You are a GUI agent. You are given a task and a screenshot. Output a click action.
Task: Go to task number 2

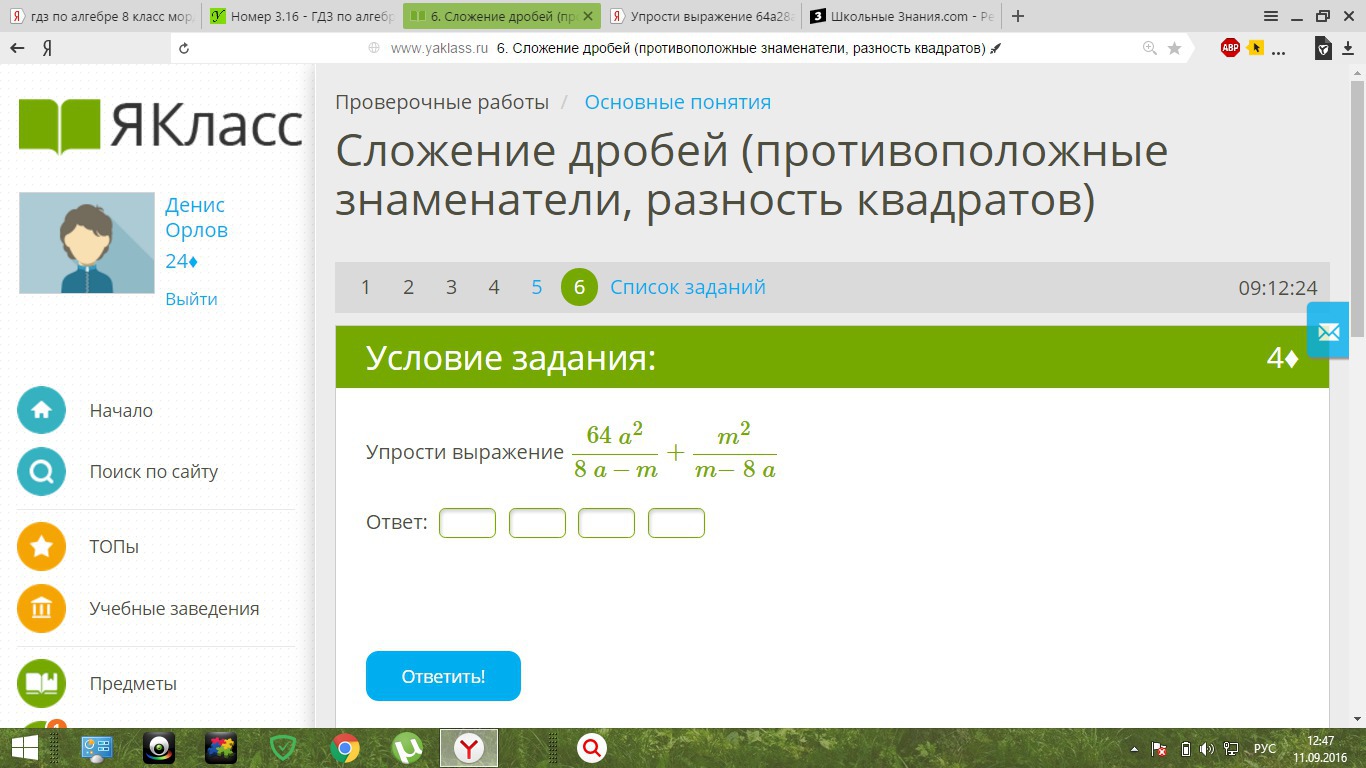pyautogui.click(x=408, y=287)
